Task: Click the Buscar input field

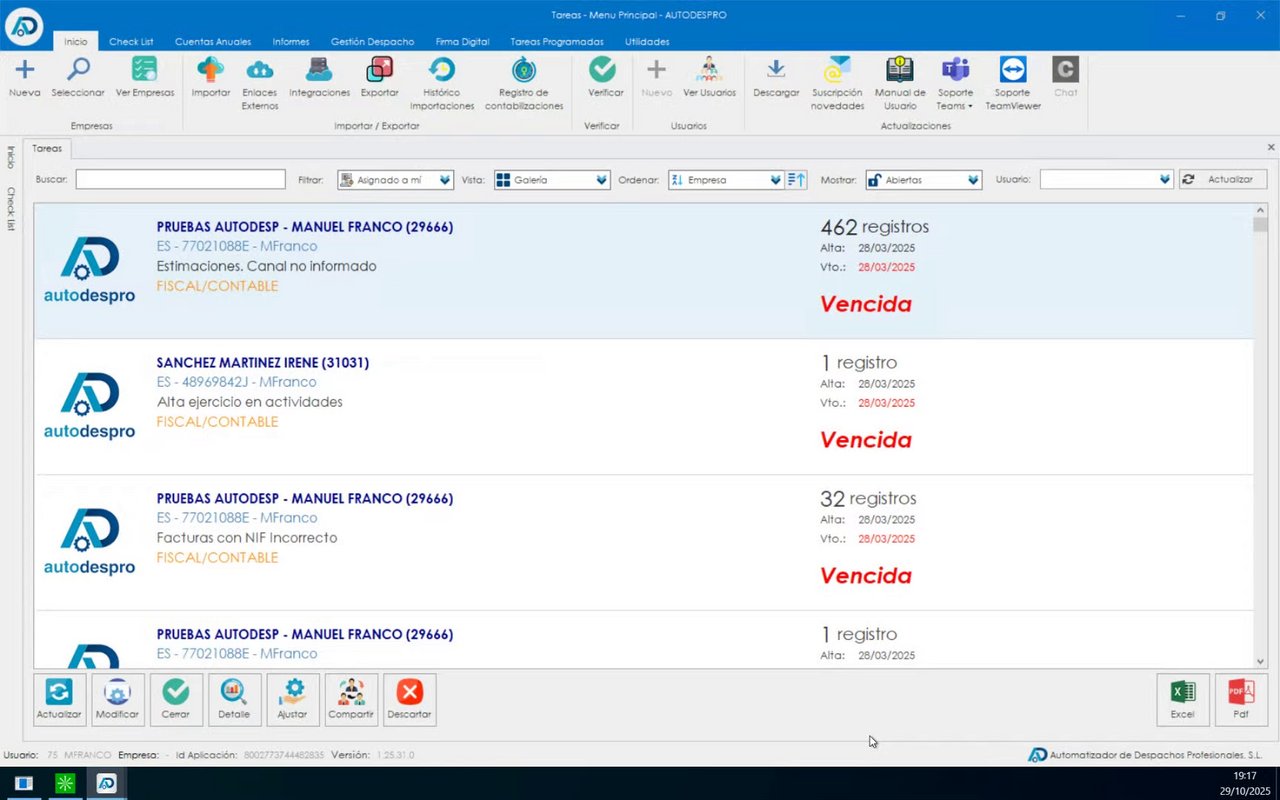Action: (x=180, y=180)
